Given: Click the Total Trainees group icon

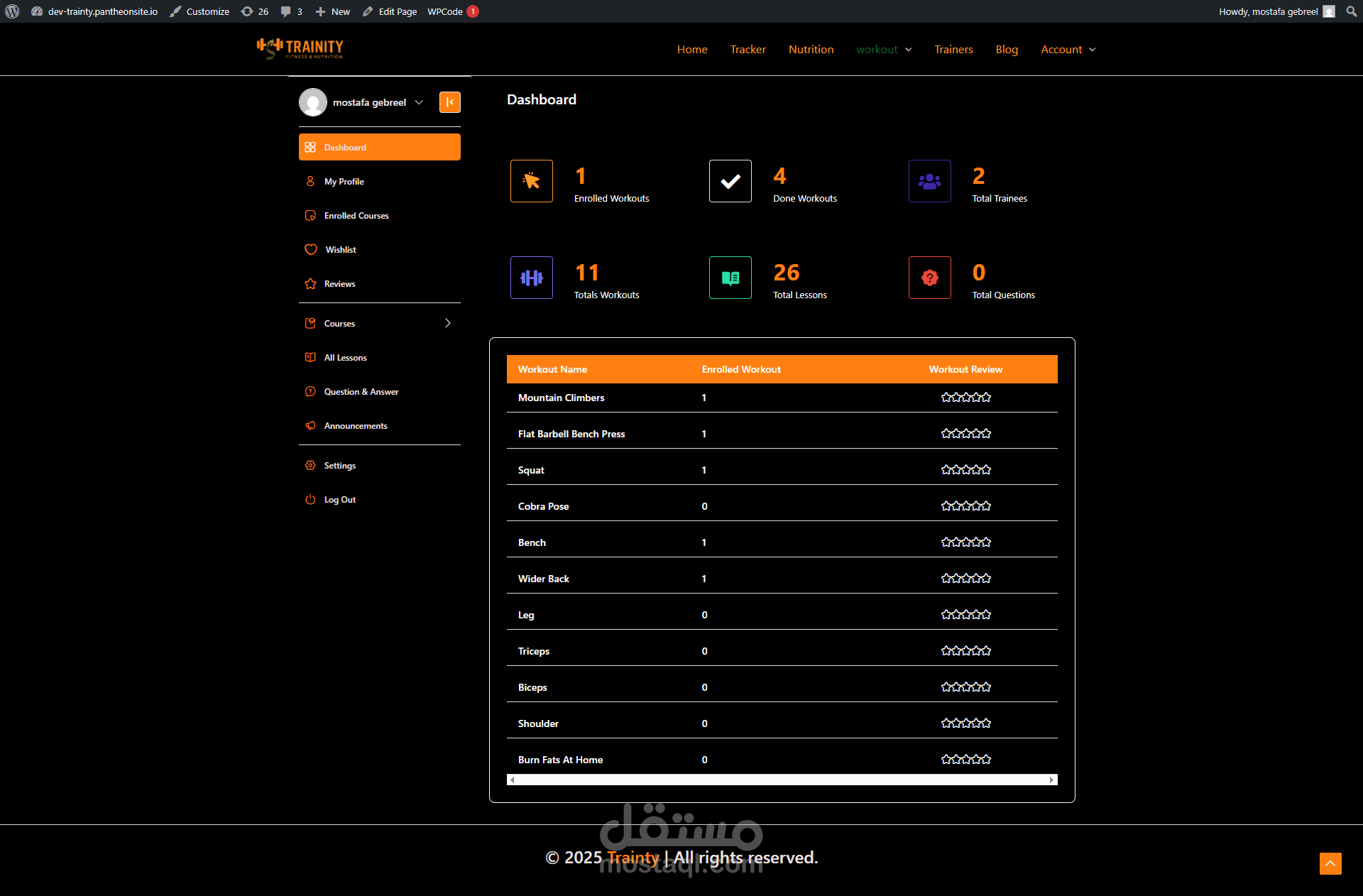Looking at the screenshot, I should click(929, 181).
